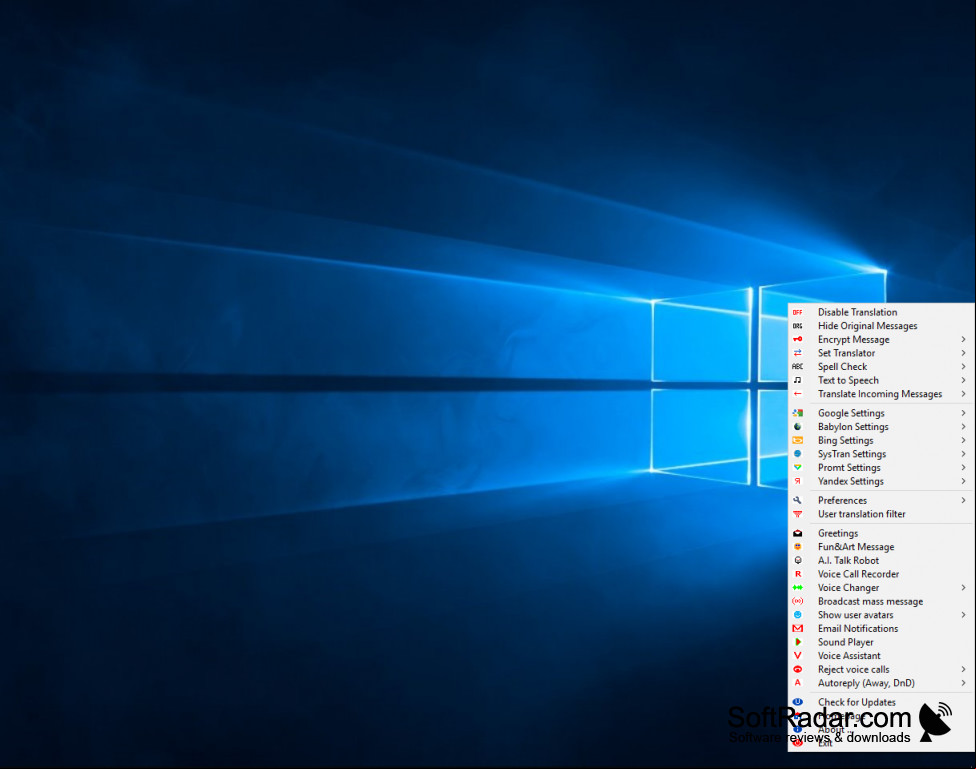Expand the Text to Speech submenu arrow

(963, 380)
